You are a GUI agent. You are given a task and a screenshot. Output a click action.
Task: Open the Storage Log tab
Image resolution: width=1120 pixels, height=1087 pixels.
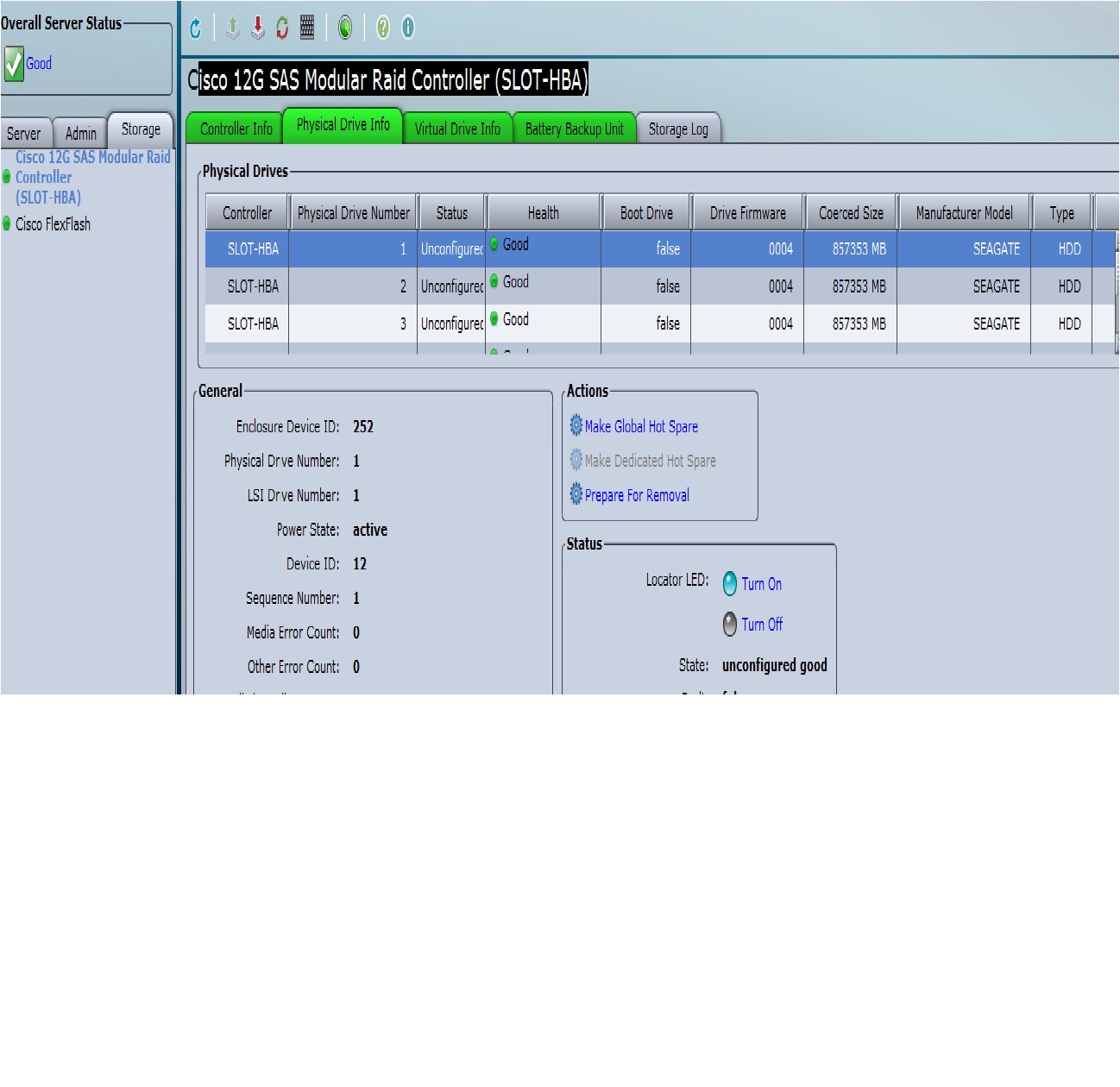(678, 129)
